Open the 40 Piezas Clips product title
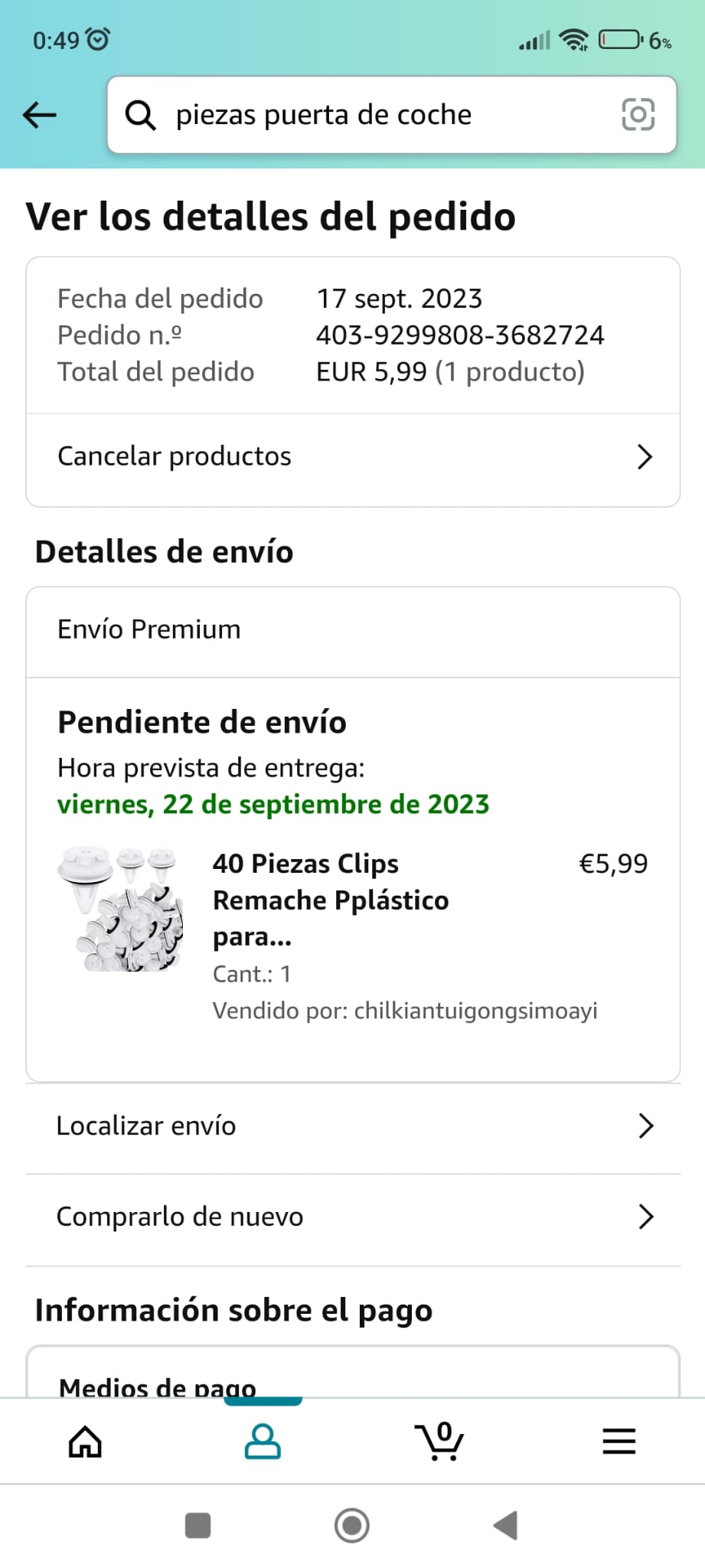The image size is (705, 1568). point(330,900)
